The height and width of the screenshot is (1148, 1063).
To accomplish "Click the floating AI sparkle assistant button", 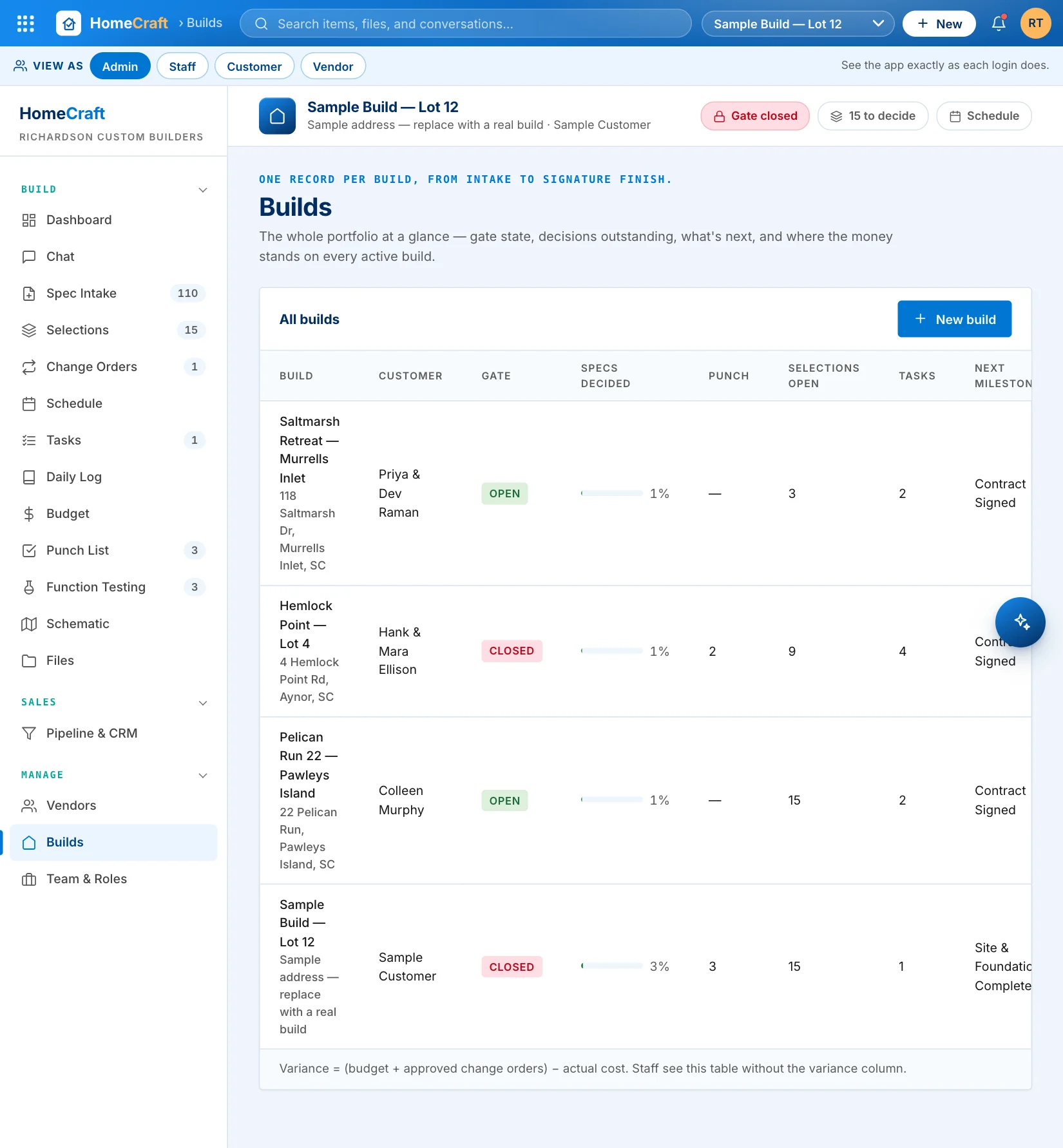I will click(1020, 622).
